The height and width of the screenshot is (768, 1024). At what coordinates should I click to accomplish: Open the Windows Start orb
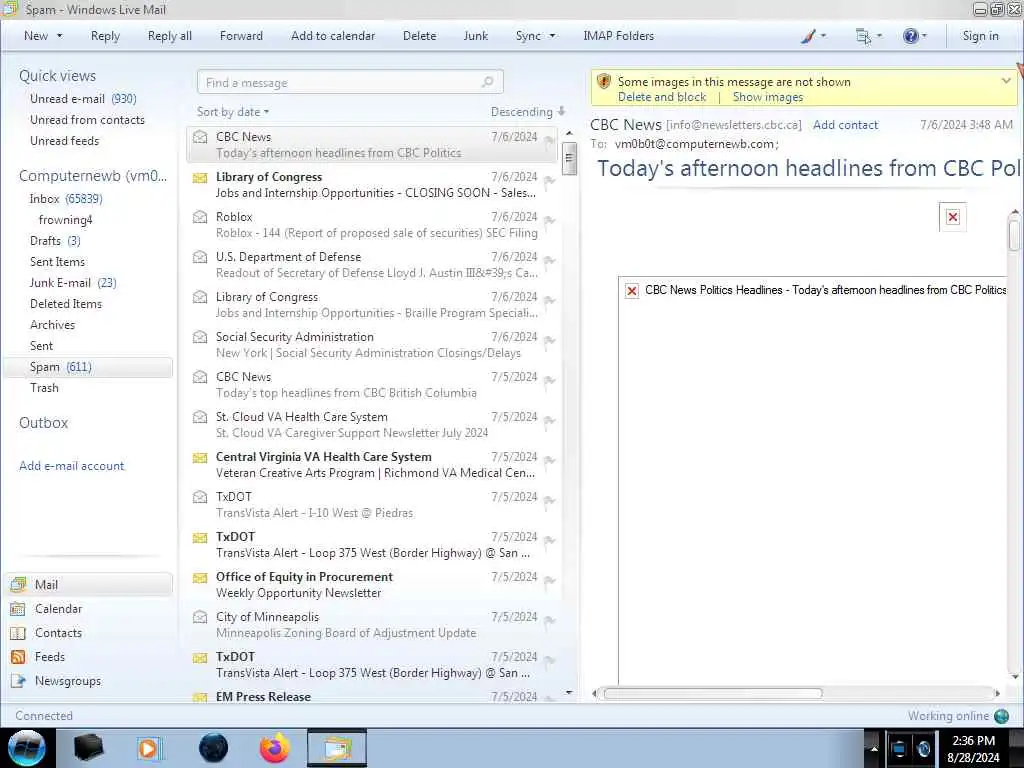click(x=27, y=748)
